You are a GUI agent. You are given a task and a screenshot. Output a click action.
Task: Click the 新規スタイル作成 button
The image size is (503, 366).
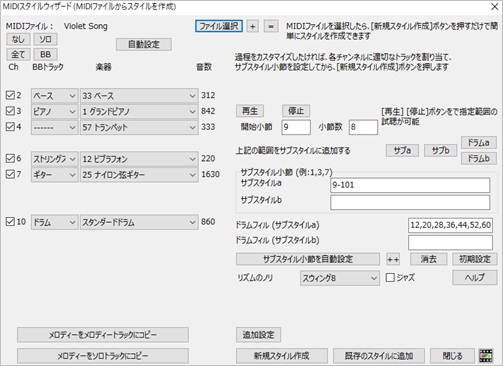point(282,356)
